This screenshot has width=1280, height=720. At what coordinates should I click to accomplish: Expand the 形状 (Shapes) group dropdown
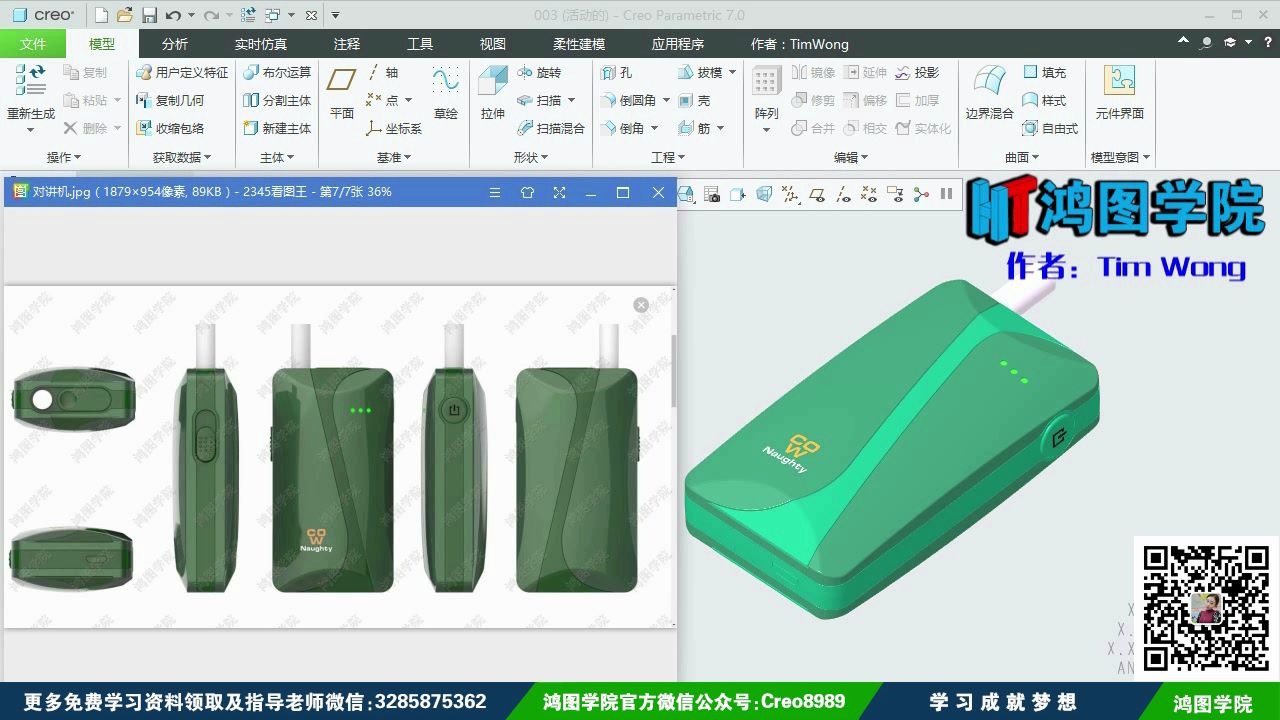531,157
